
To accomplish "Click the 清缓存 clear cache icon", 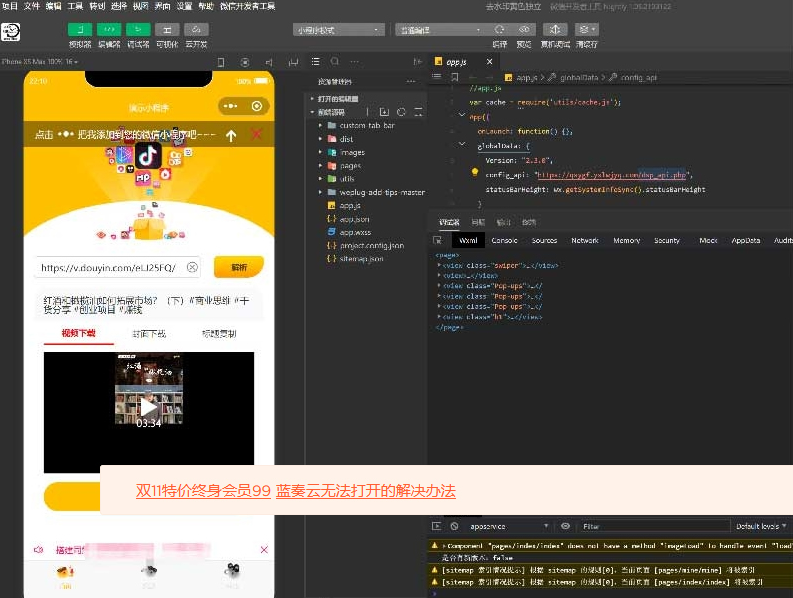I will coord(586,29).
